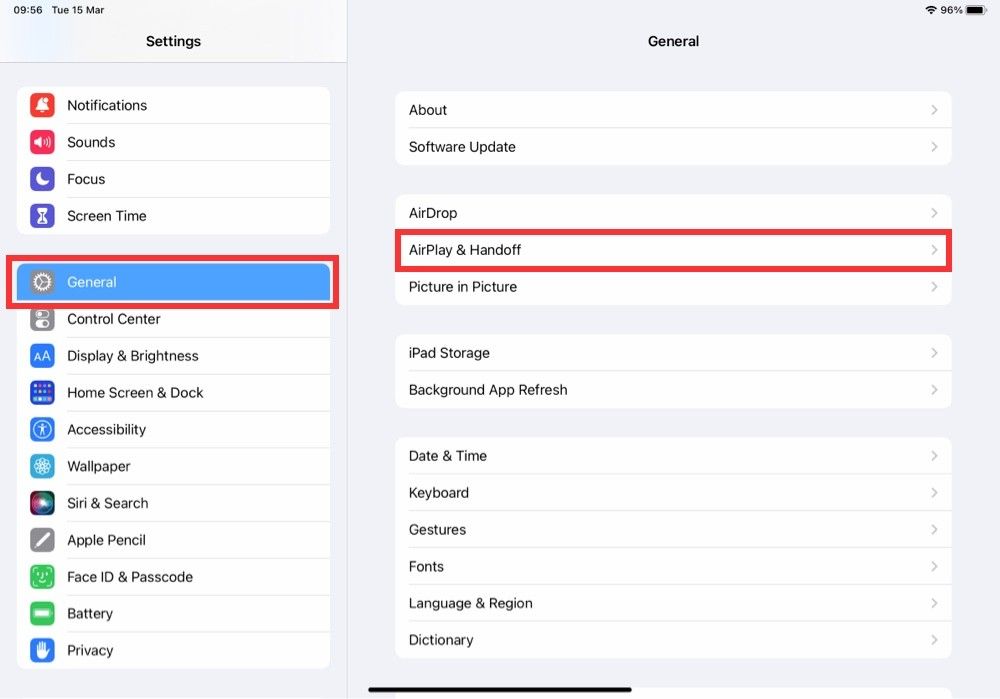Select the Screen Time hourglass icon
Screen dimensions: 1000x699
pos(42,216)
